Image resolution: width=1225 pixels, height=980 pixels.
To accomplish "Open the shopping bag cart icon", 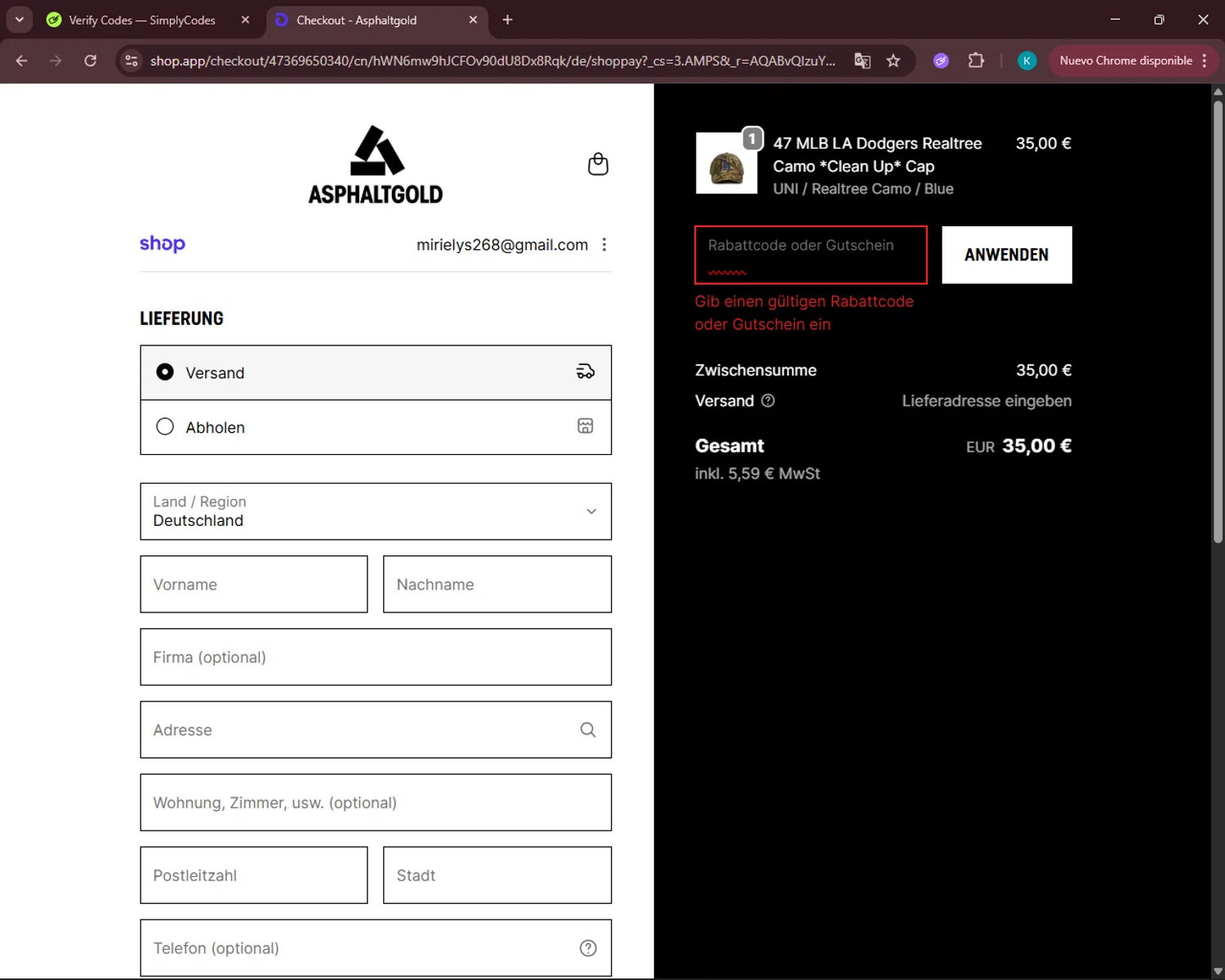I will pyautogui.click(x=598, y=164).
